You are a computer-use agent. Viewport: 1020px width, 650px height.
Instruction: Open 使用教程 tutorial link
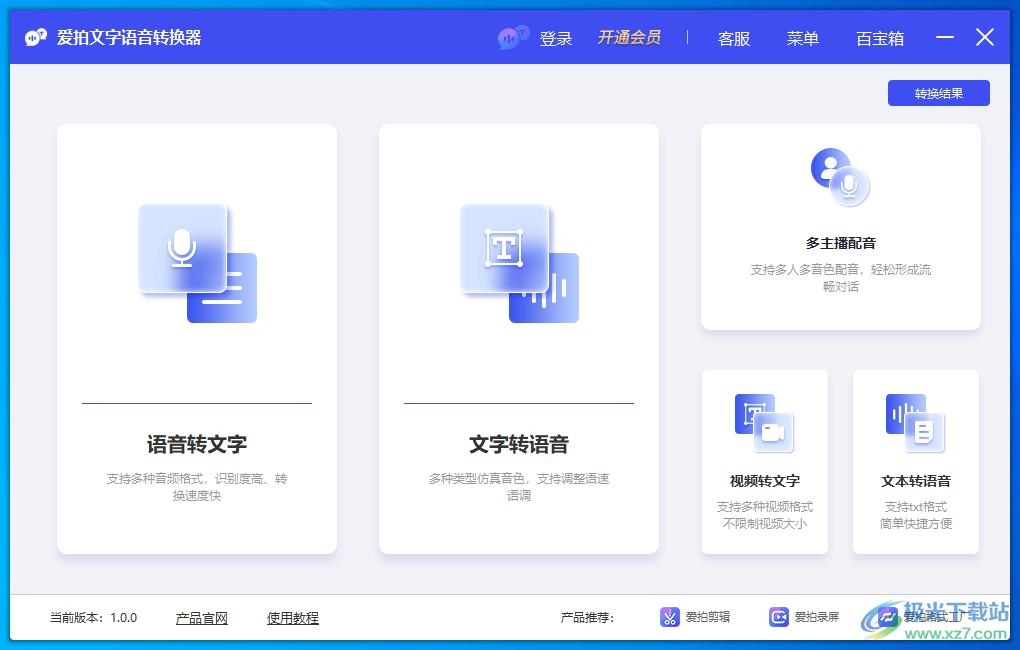pos(293,618)
